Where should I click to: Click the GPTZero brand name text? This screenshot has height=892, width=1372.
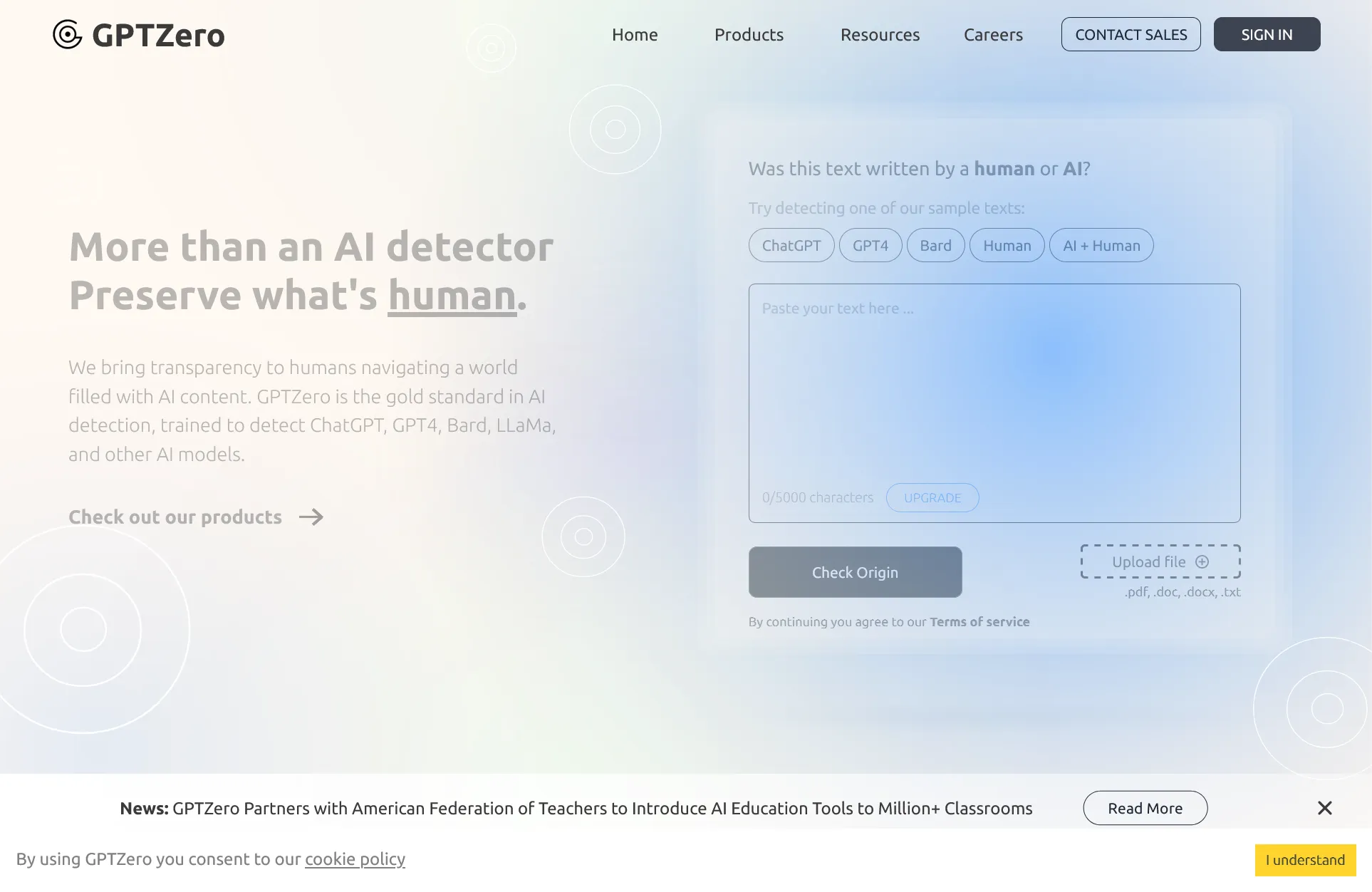point(158,36)
